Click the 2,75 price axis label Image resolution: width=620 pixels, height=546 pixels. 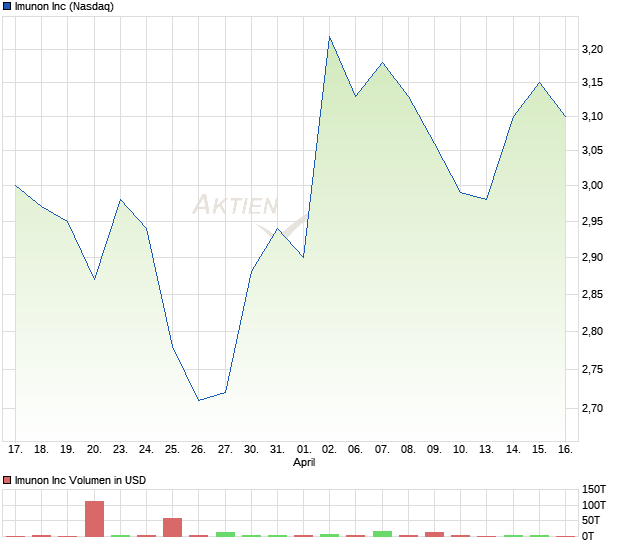tap(592, 369)
